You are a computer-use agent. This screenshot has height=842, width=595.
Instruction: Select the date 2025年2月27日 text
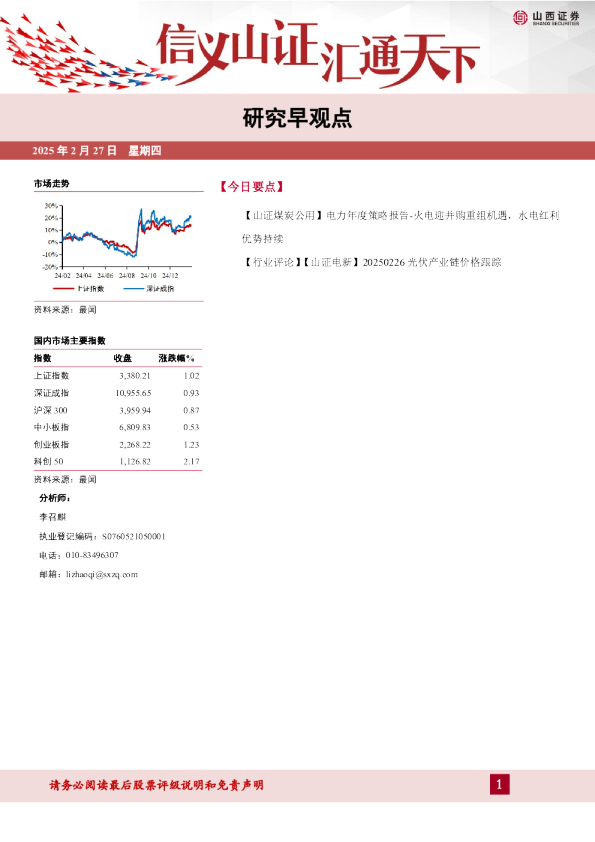[x=74, y=150]
